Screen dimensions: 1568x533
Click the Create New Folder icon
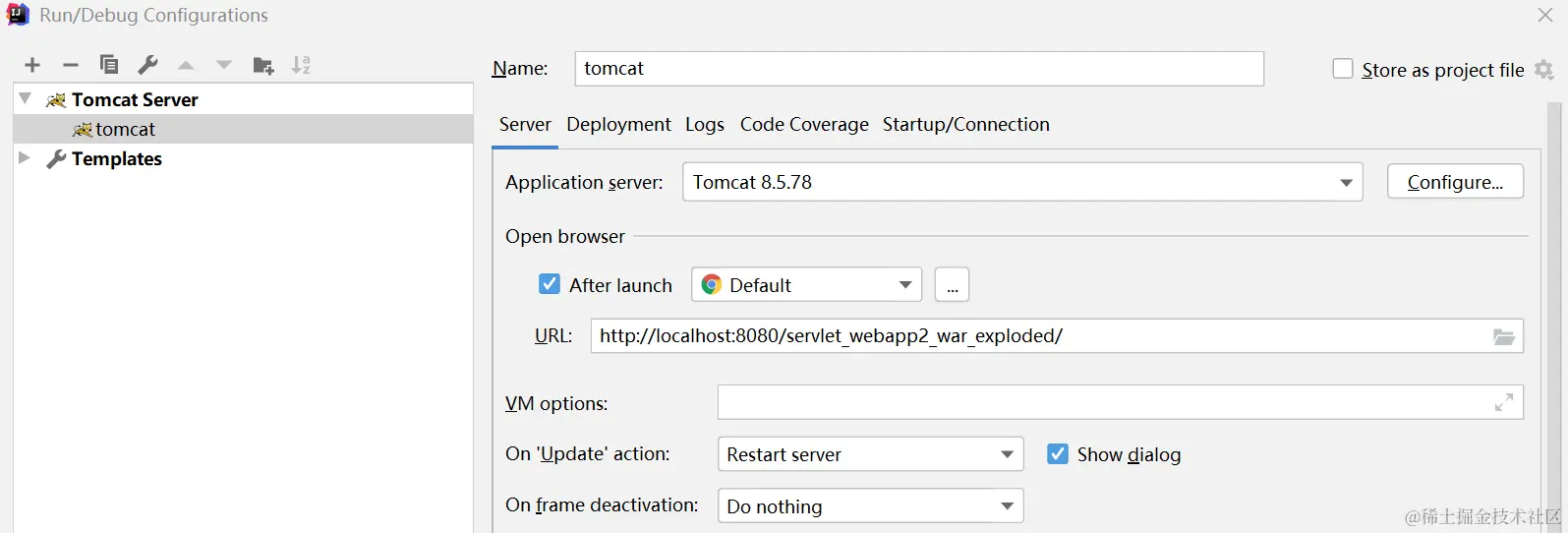pos(262,65)
